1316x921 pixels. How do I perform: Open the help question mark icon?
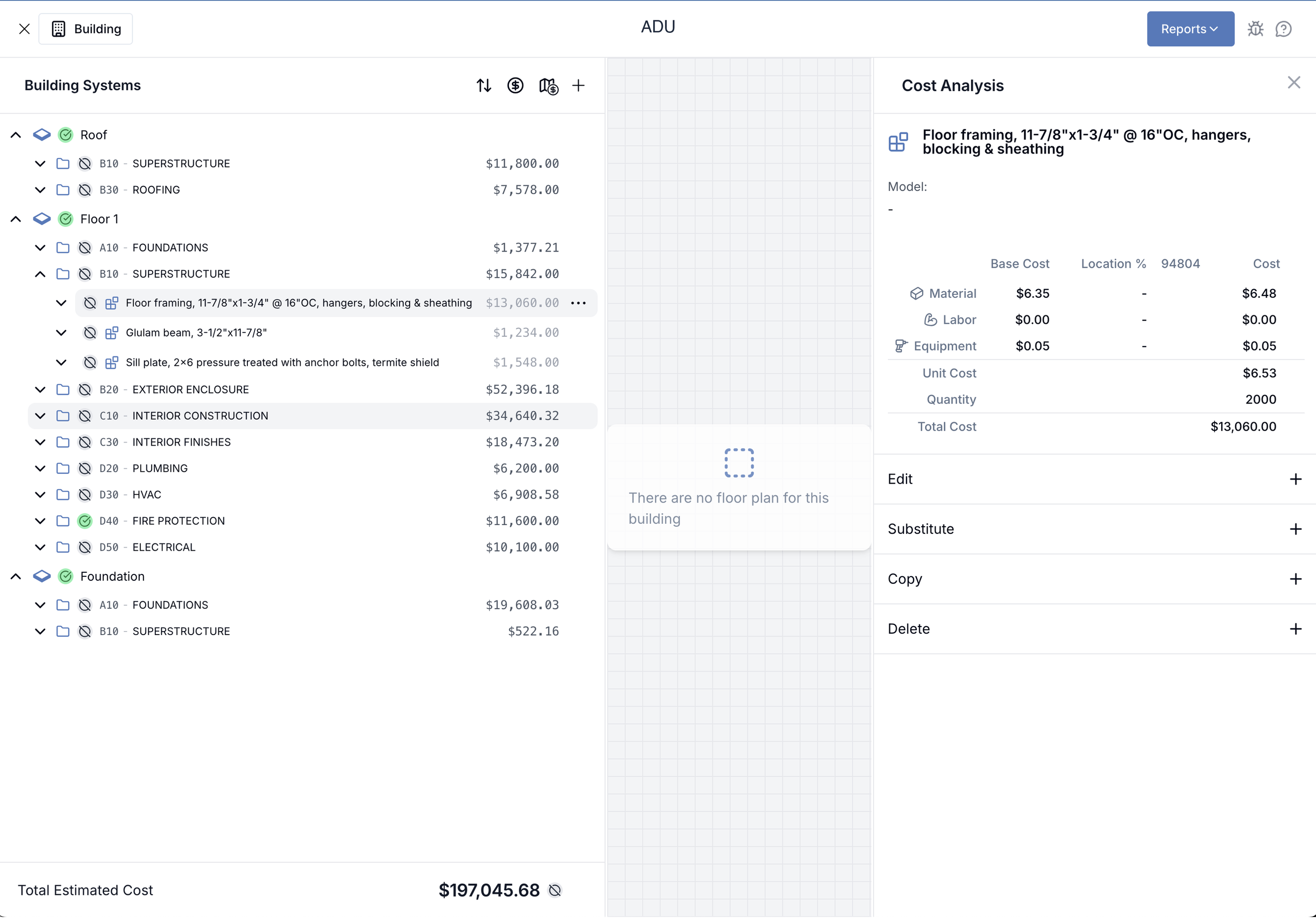click(x=1284, y=29)
